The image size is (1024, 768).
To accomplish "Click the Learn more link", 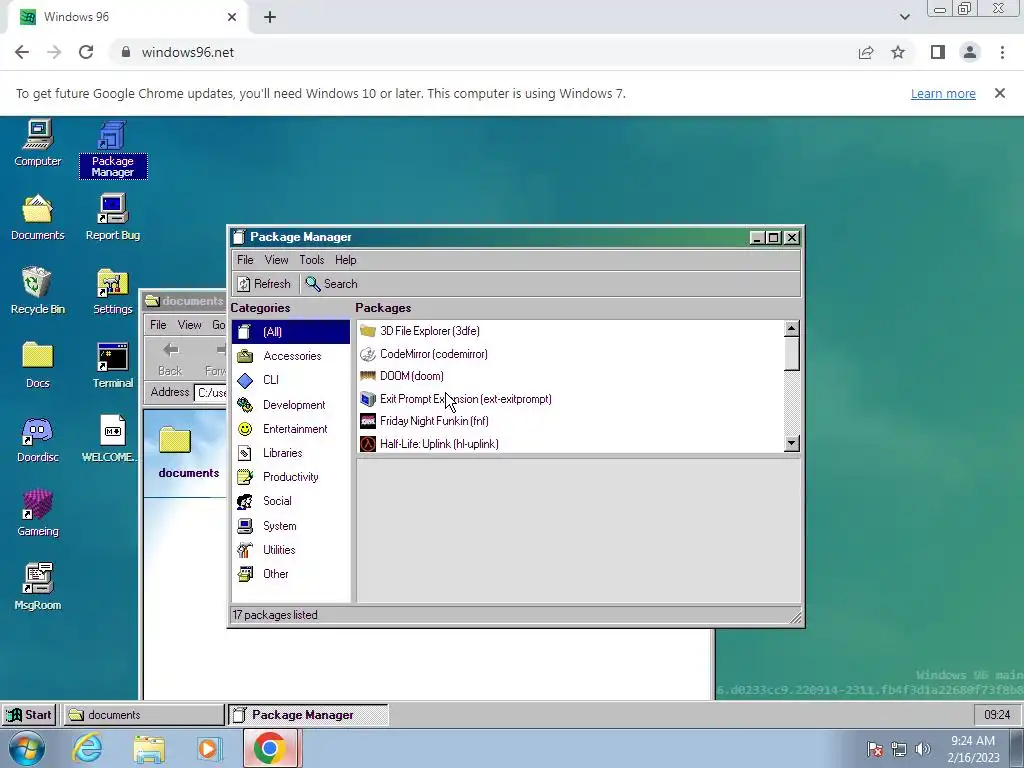I will [x=943, y=93].
